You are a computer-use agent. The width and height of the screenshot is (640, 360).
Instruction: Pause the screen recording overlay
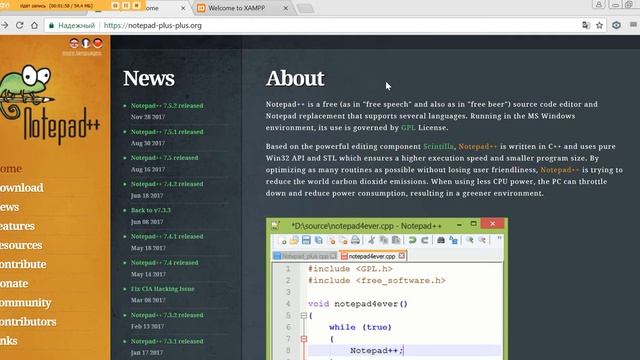126,5
